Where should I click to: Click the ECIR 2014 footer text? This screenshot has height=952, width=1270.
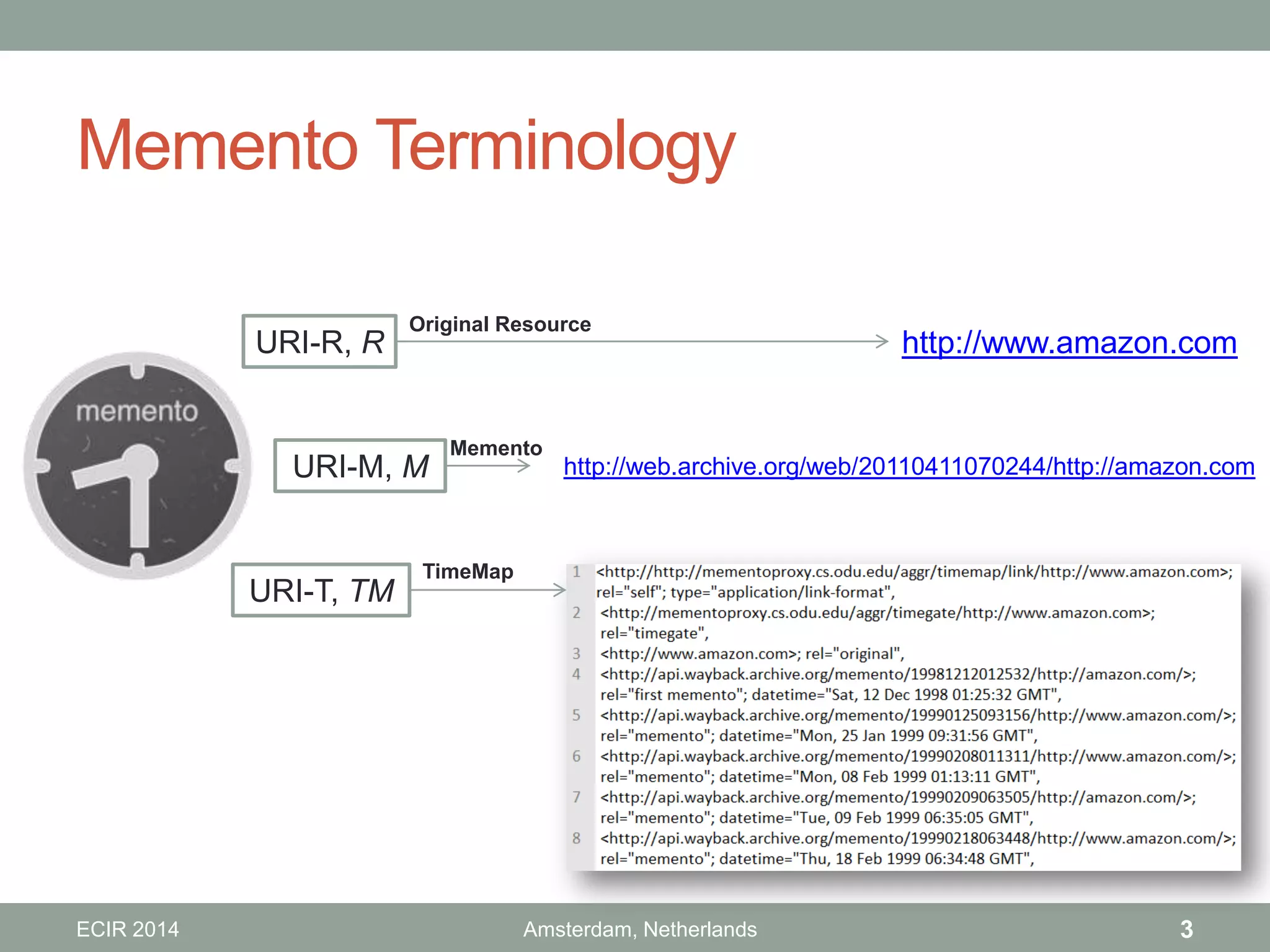coord(128,929)
